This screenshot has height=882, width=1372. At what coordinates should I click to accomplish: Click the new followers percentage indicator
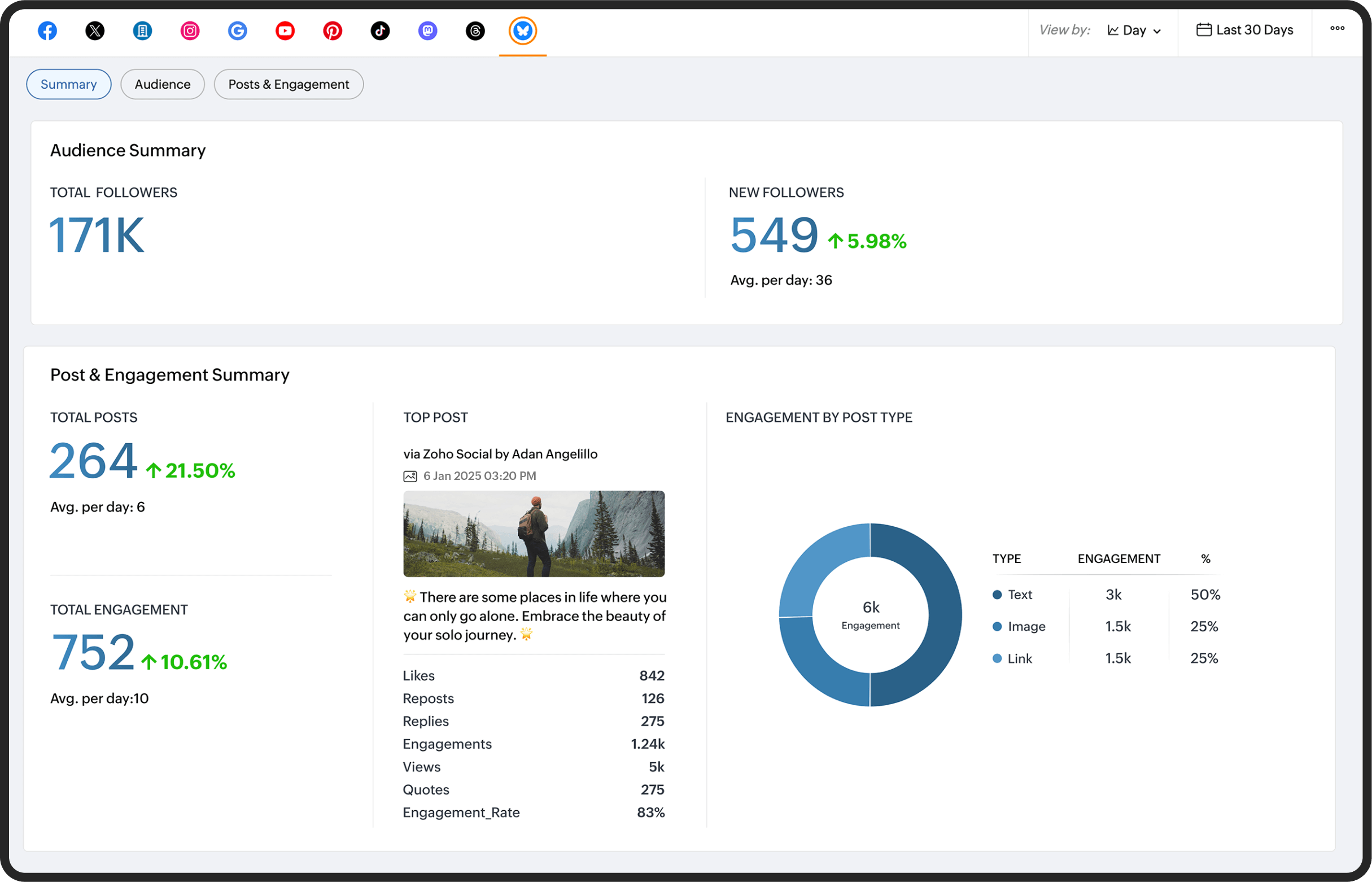tap(866, 241)
